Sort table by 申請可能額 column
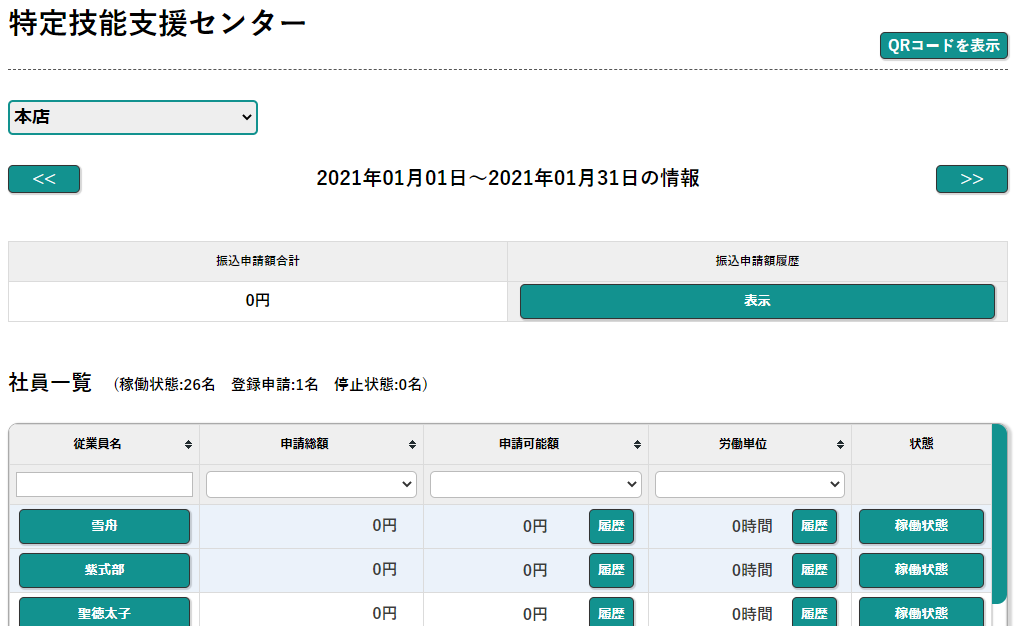This screenshot has height=626, width=1019. [536, 444]
